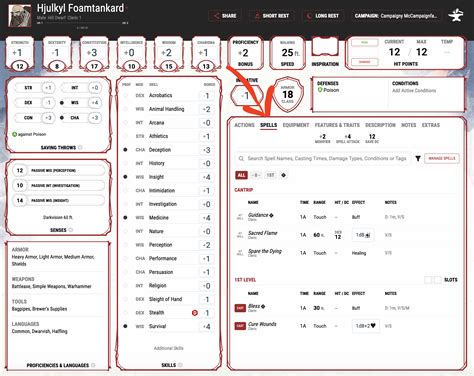Viewport: 474px width, 376px height.
Task: Click the Heal button in Hit Points
Action: point(365,42)
